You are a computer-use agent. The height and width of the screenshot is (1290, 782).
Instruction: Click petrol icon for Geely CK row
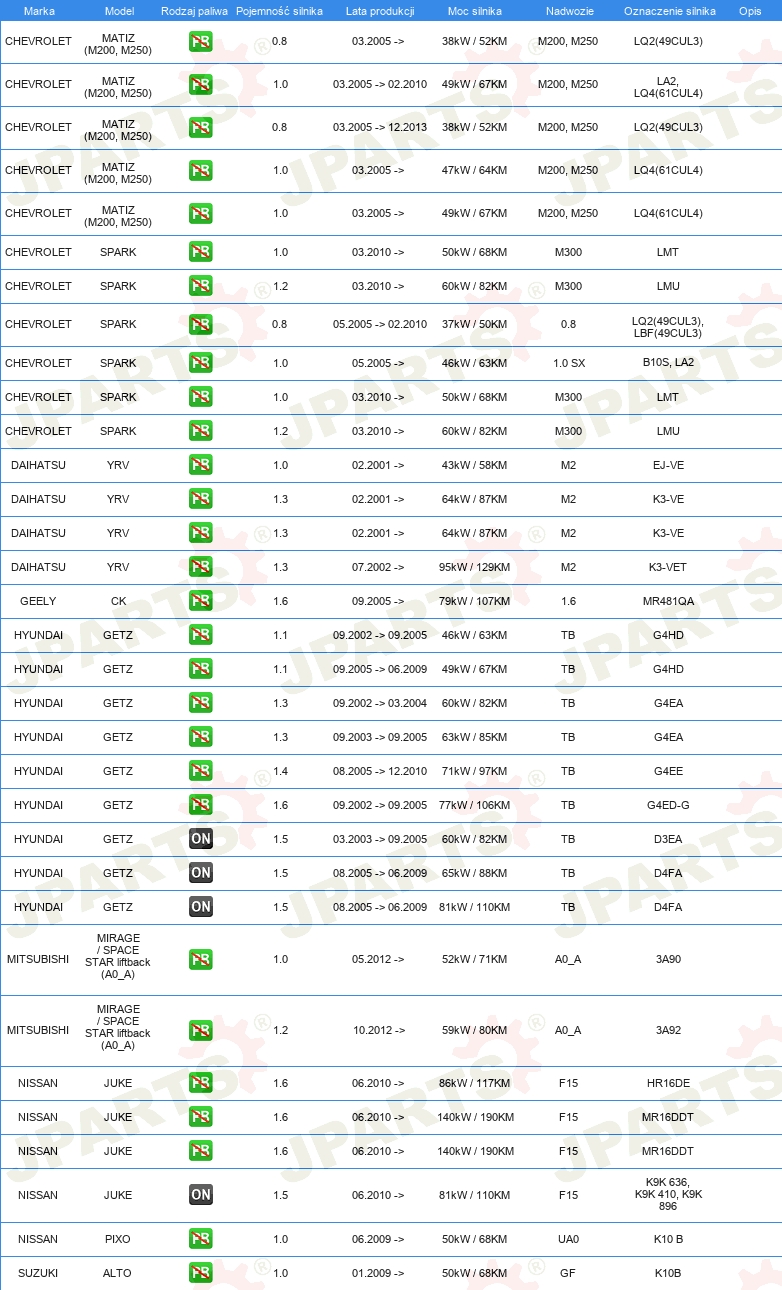[201, 601]
